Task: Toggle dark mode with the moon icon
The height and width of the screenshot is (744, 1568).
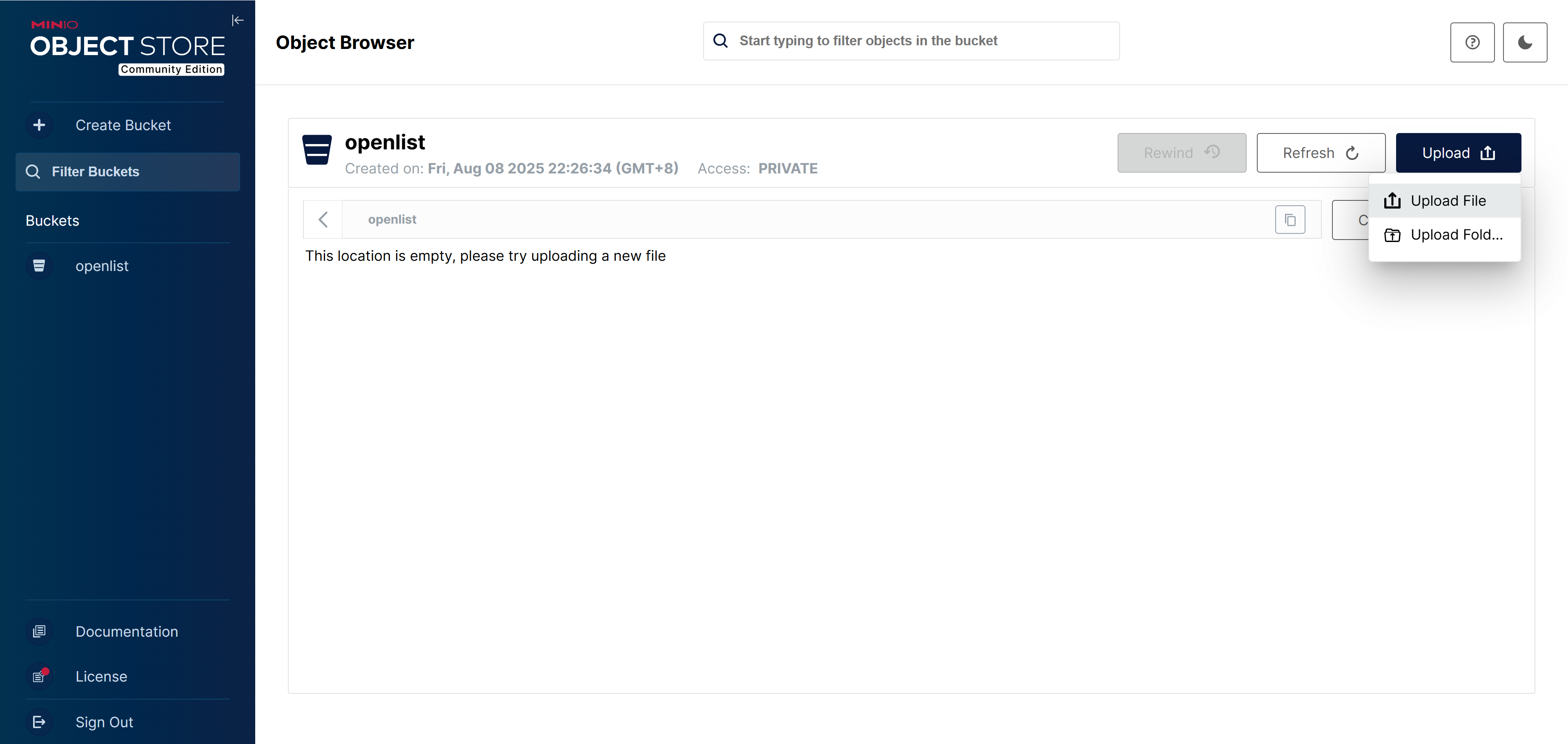Action: (x=1525, y=42)
